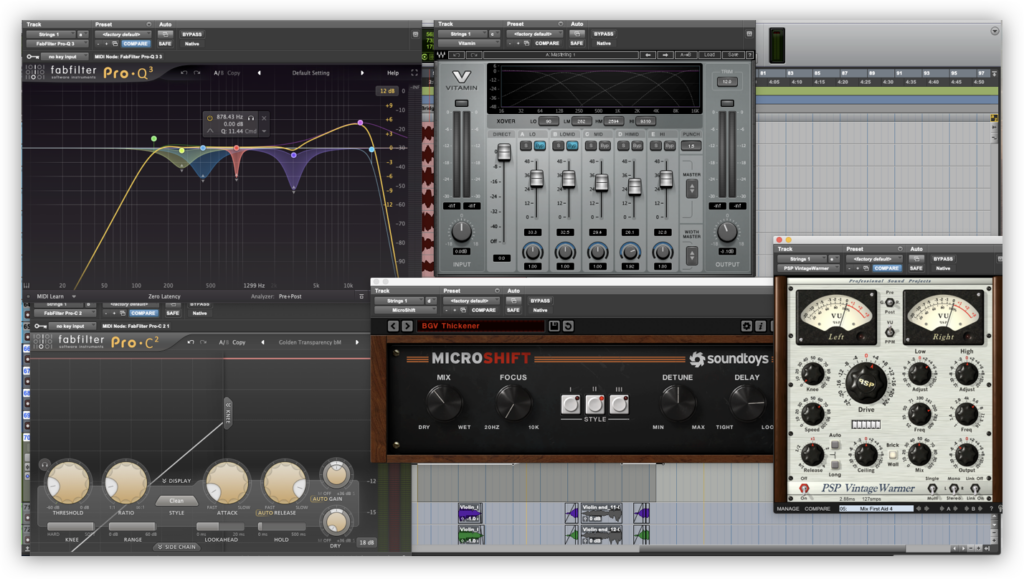This screenshot has width=1024, height=579.
Task: Open MicroShift settings gear icon
Action: (x=746, y=326)
